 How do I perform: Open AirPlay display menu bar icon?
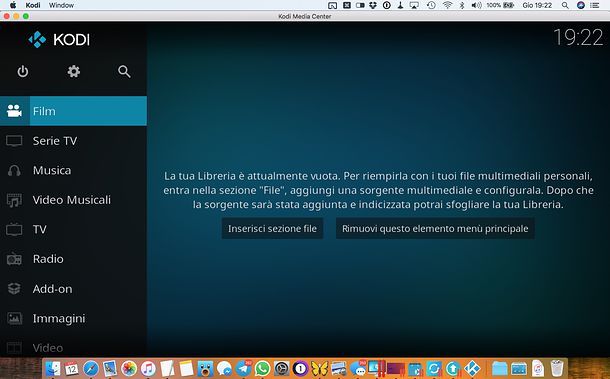(x=414, y=5)
